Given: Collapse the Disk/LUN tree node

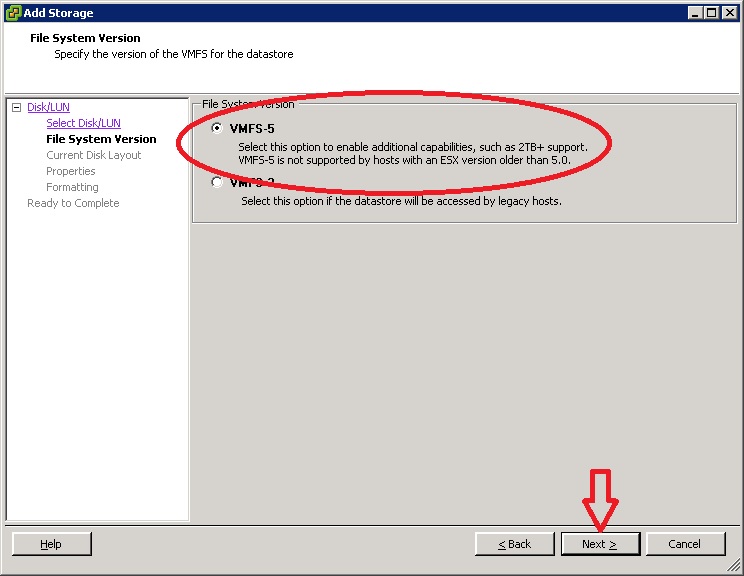Looking at the screenshot, I should click(16, 107).
